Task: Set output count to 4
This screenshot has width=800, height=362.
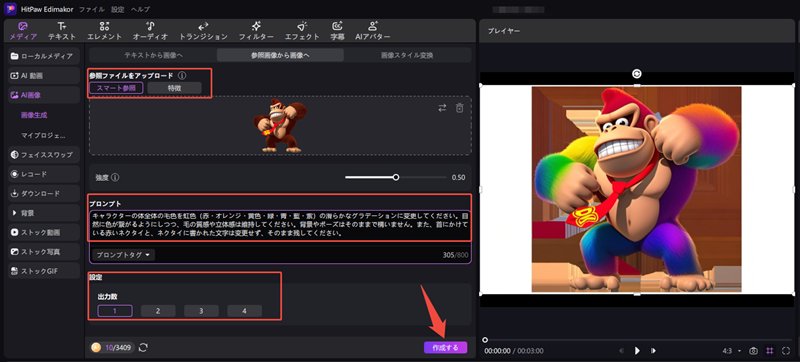Action: click(x=244, y=311)
